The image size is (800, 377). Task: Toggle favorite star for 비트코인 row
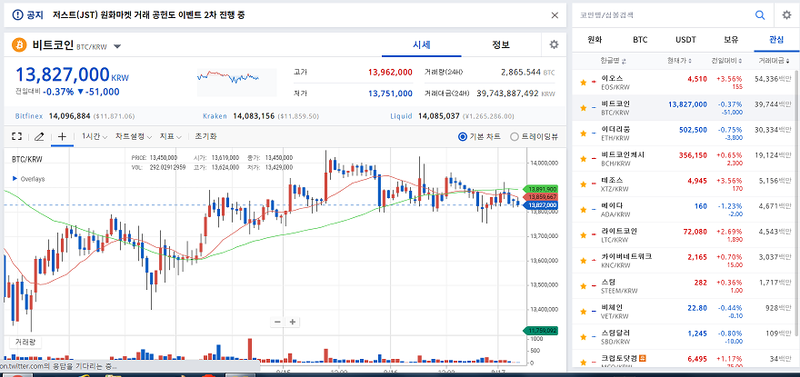tap(584, 108)
